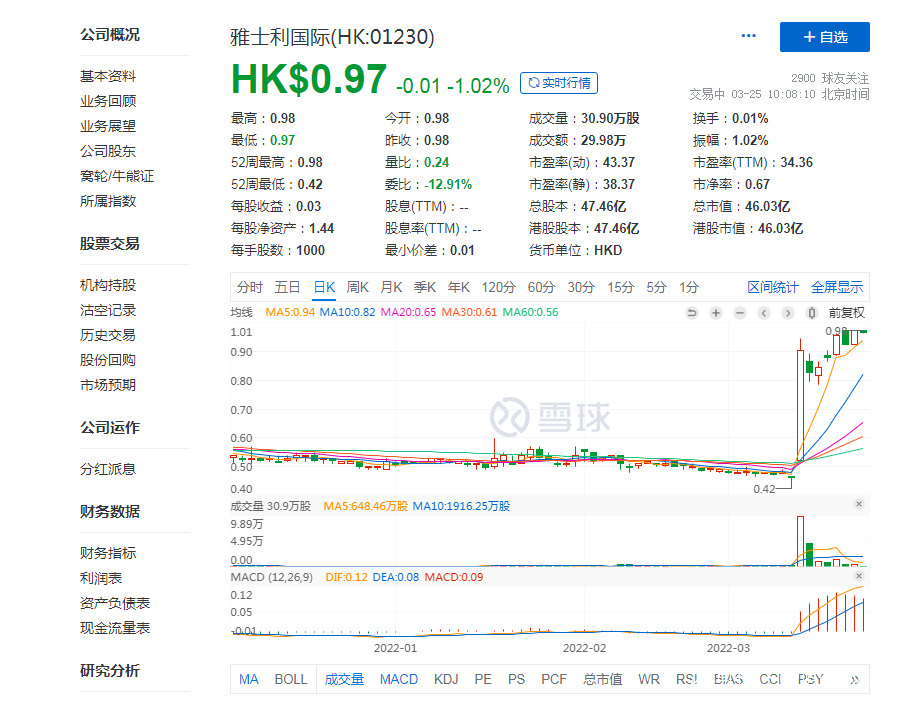Expand more indicators with the » arrow
Viewport: 903px width, 702px height.
[x=854, y=679]
